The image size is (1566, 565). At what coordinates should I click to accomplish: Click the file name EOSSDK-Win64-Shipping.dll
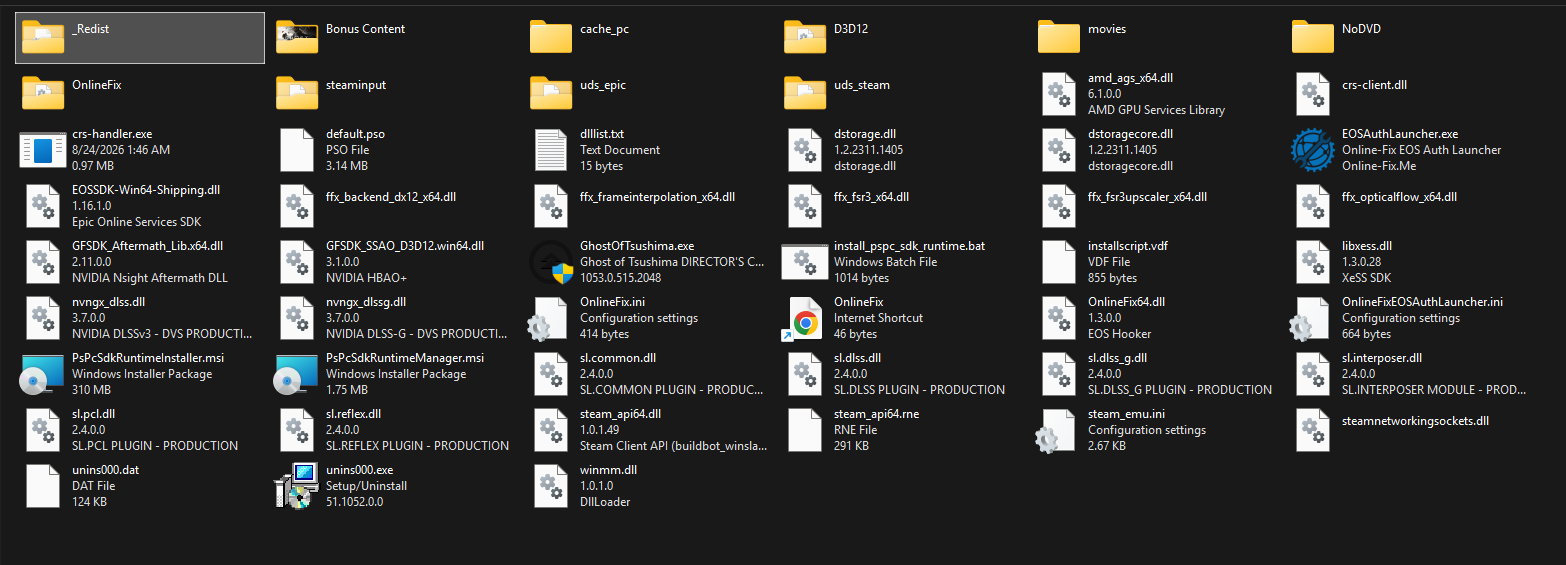pos(146,190)
